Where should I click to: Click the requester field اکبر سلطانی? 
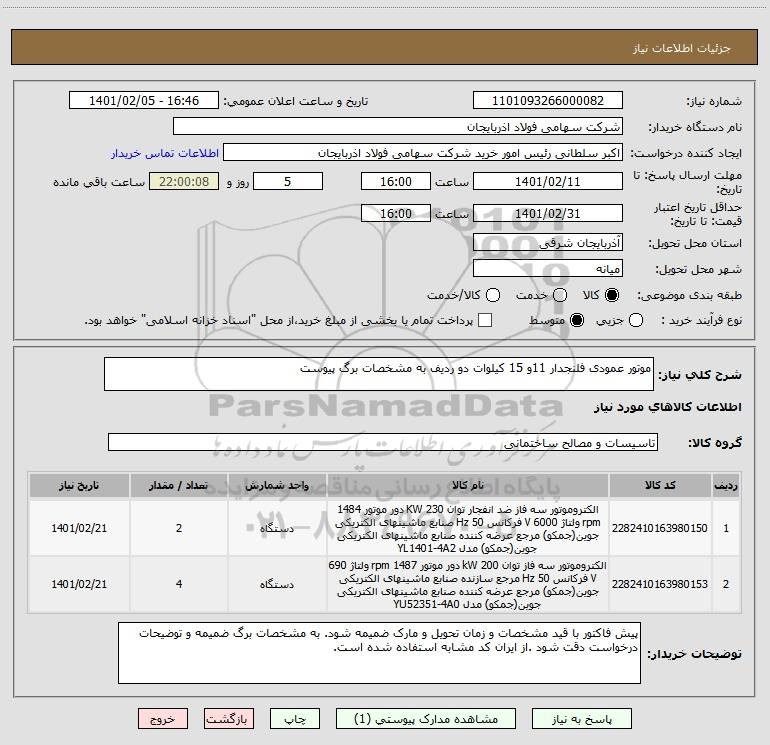[423, 153]
